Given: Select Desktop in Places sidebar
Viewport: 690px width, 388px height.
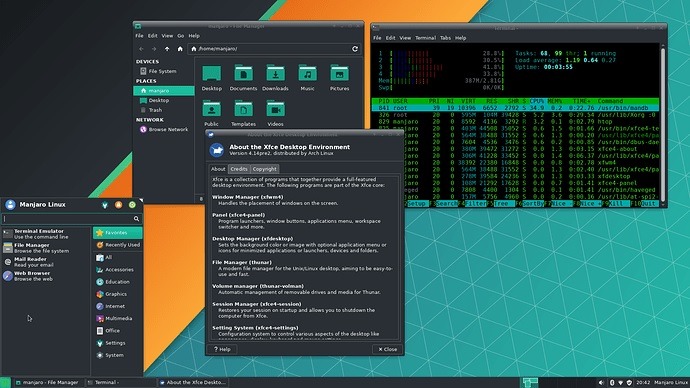Looking at the screenshot, I should click(164, 100).
